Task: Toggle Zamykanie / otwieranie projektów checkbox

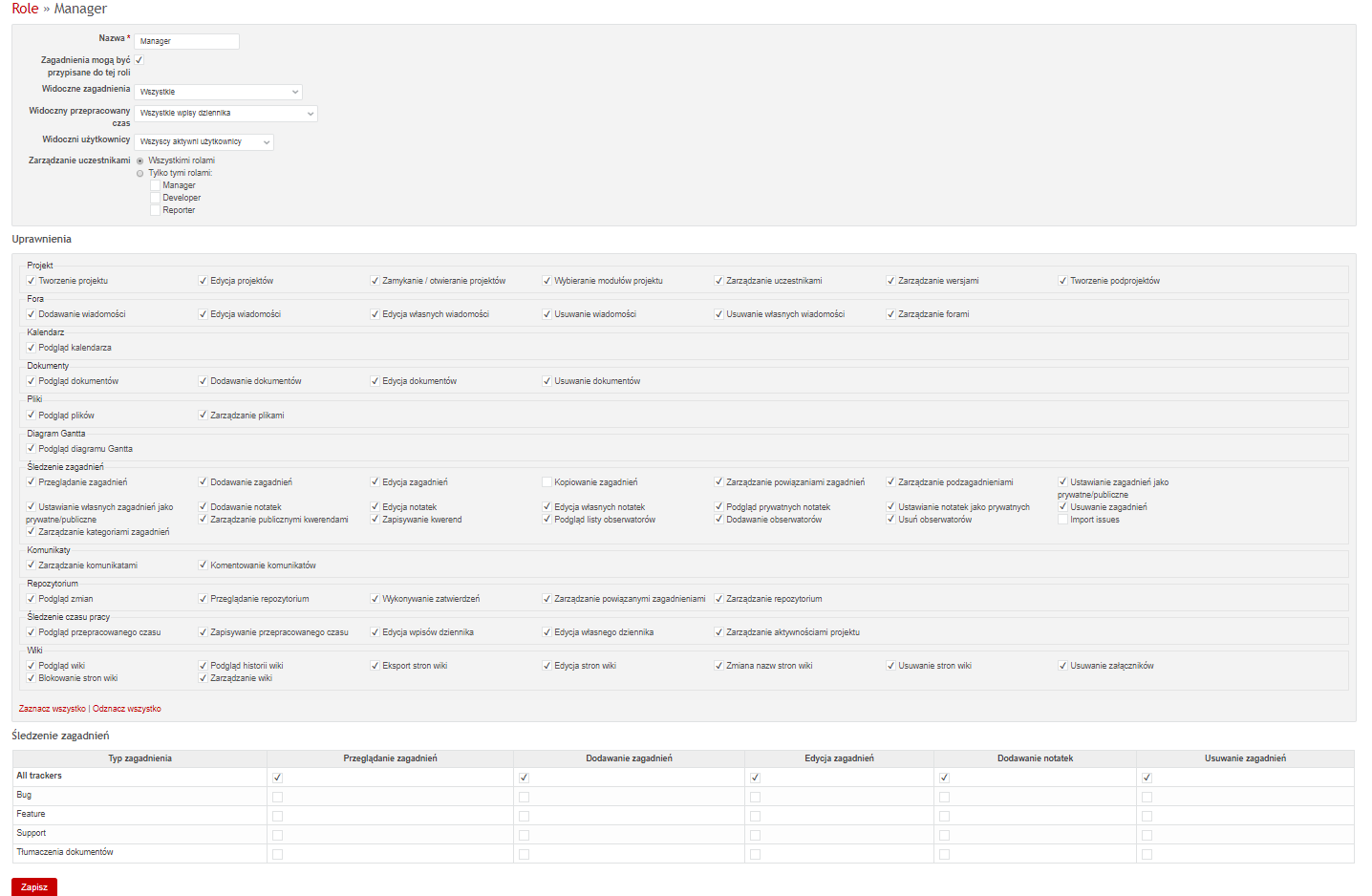Action: (x=375, y=281)
